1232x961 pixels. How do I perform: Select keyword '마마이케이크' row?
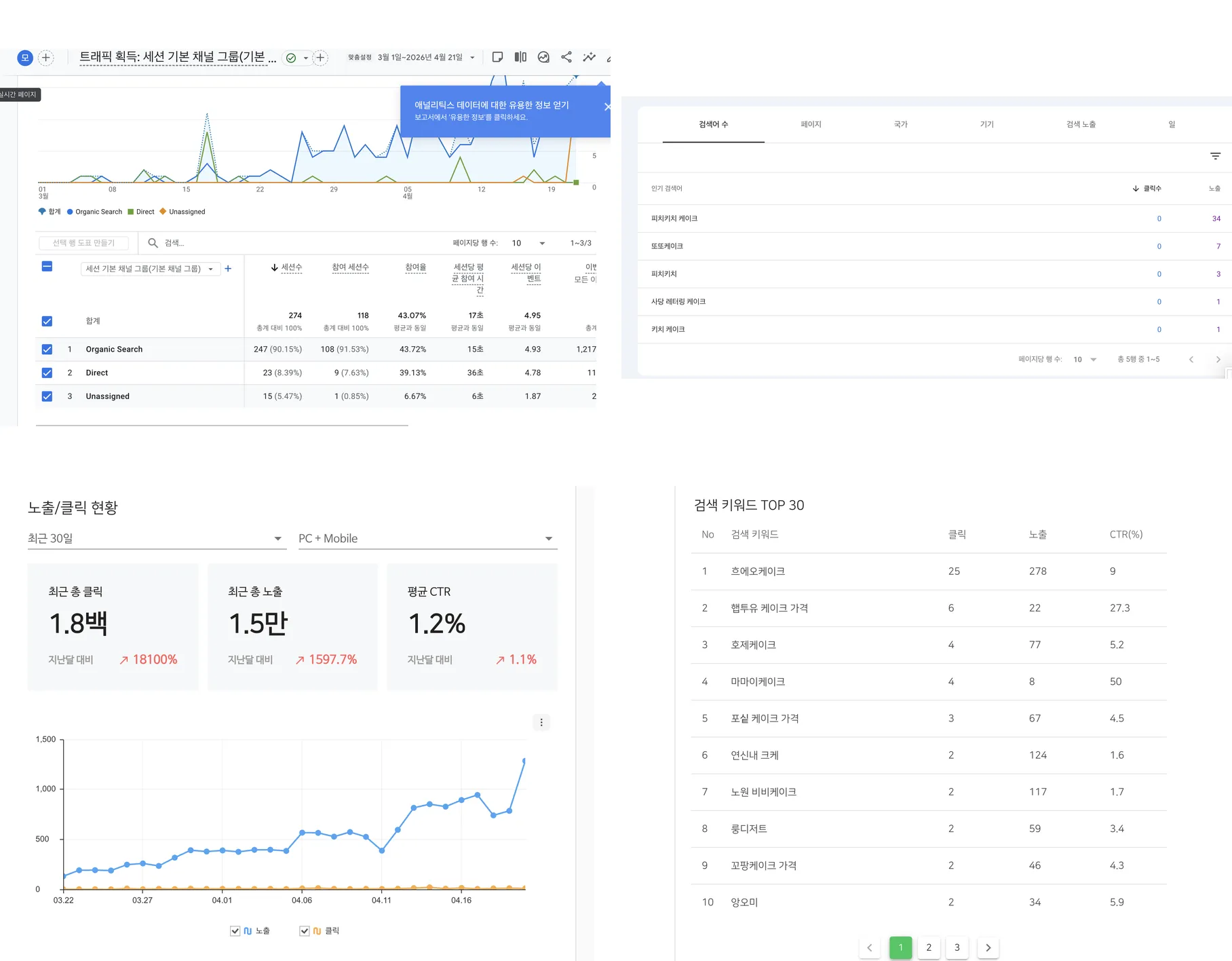(929, 682)
